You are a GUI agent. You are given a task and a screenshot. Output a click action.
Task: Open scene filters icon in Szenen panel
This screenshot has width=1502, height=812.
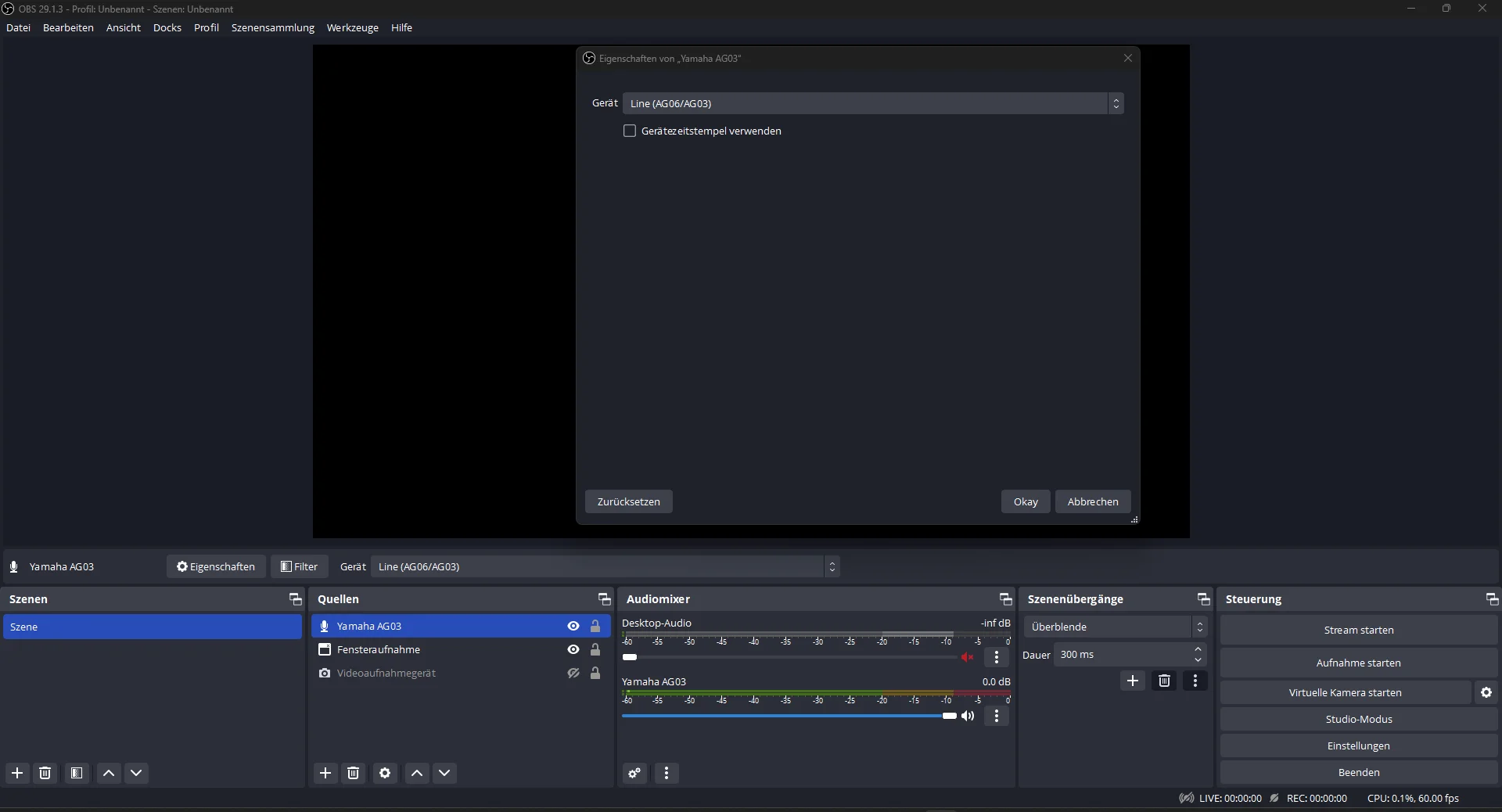click(77, 773)
